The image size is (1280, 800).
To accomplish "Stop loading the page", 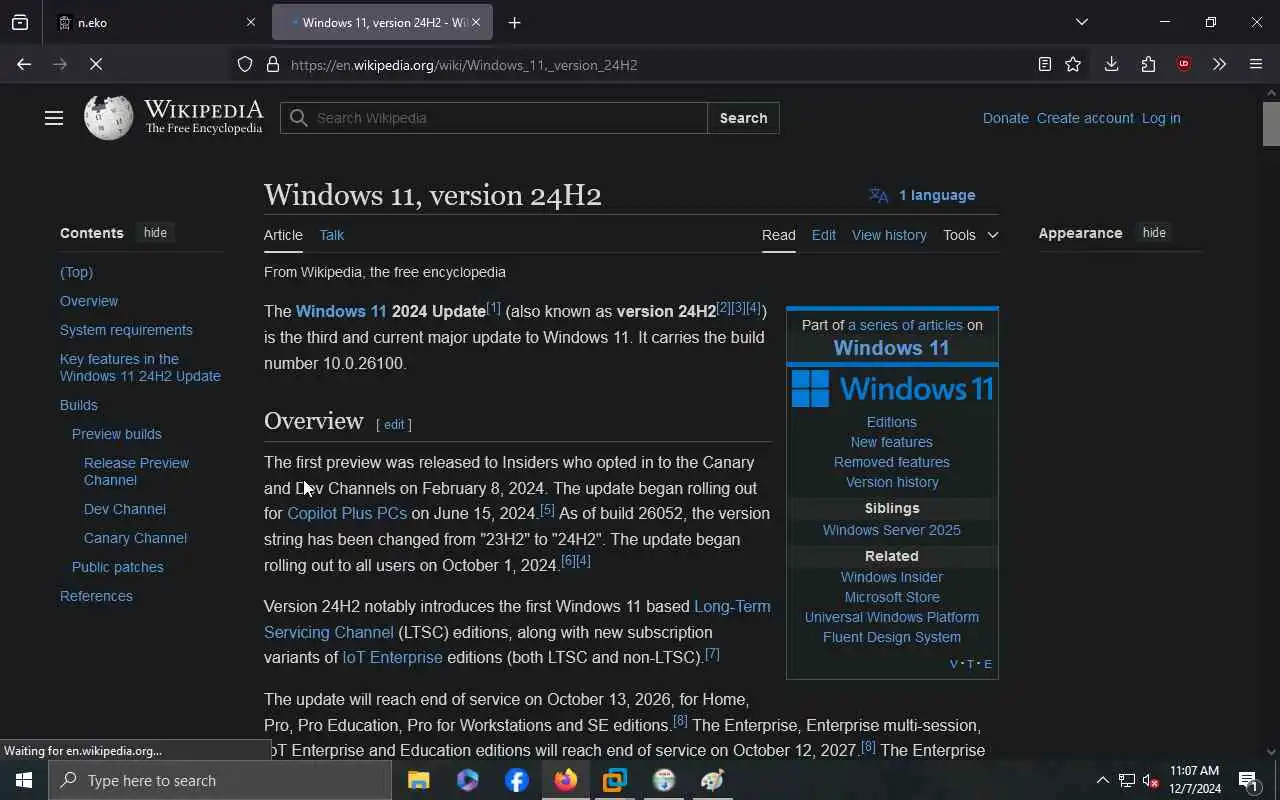I will 96,64.
